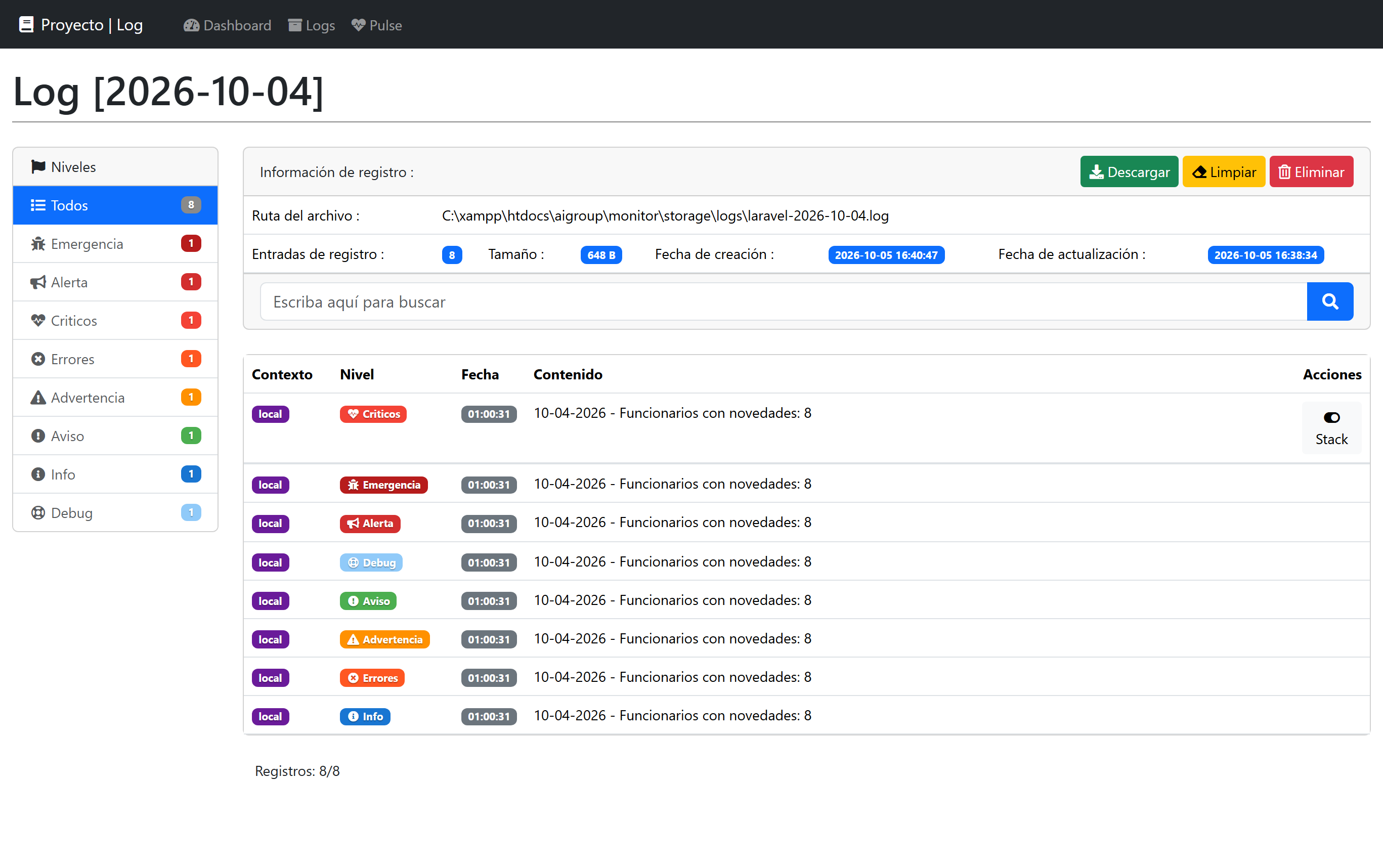The height and width of the screenshot is (868, 1383).
Task: Click the Criticos badge in first row
Action: pos(373,414)
